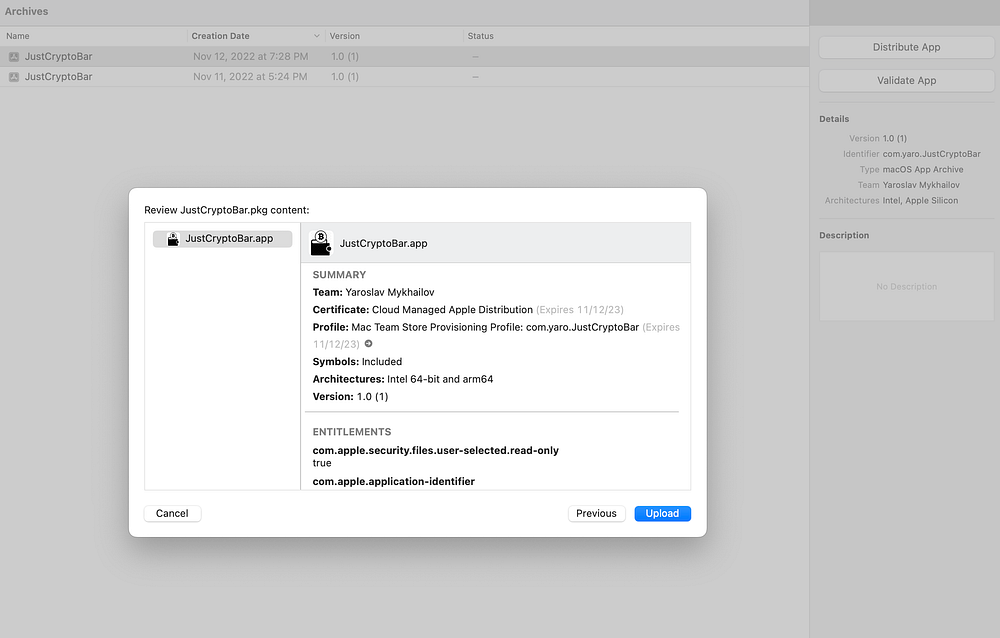Click the Team: Yaroslav Mykhailov summary line

click(373, 292)
